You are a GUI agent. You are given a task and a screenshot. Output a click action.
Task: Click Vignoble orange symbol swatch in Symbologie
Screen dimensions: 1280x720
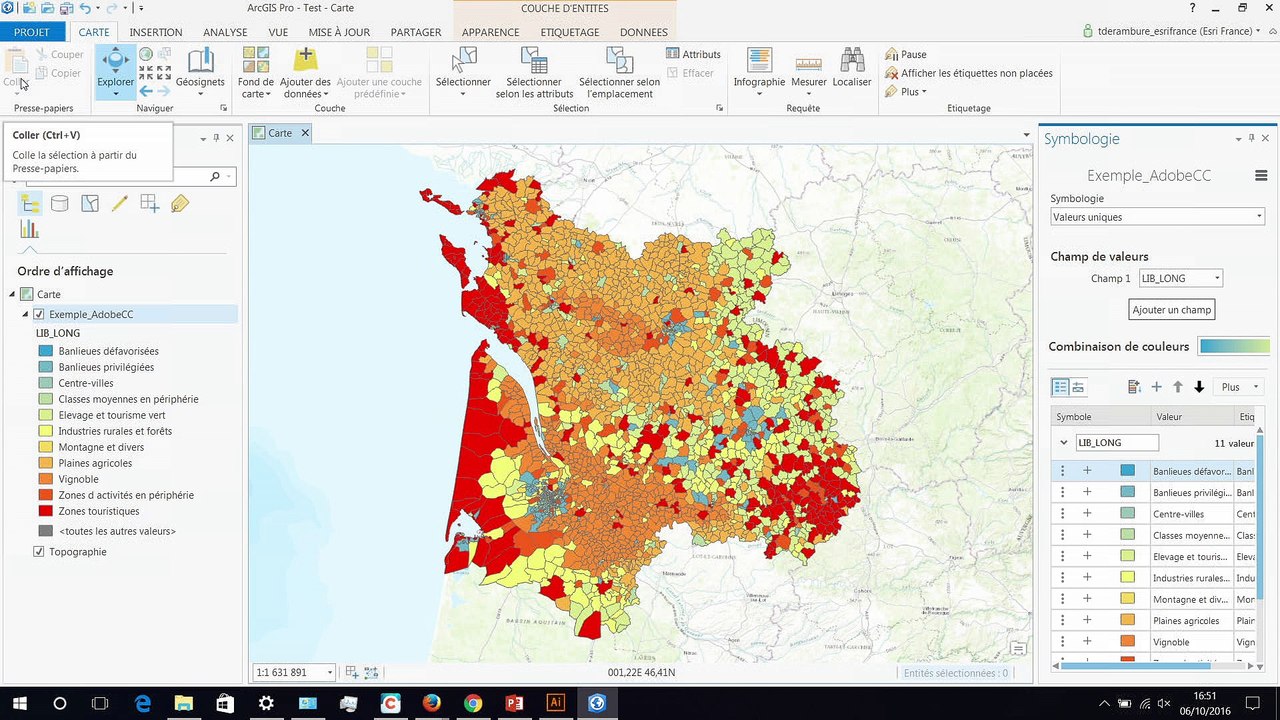coord(1127,642)
